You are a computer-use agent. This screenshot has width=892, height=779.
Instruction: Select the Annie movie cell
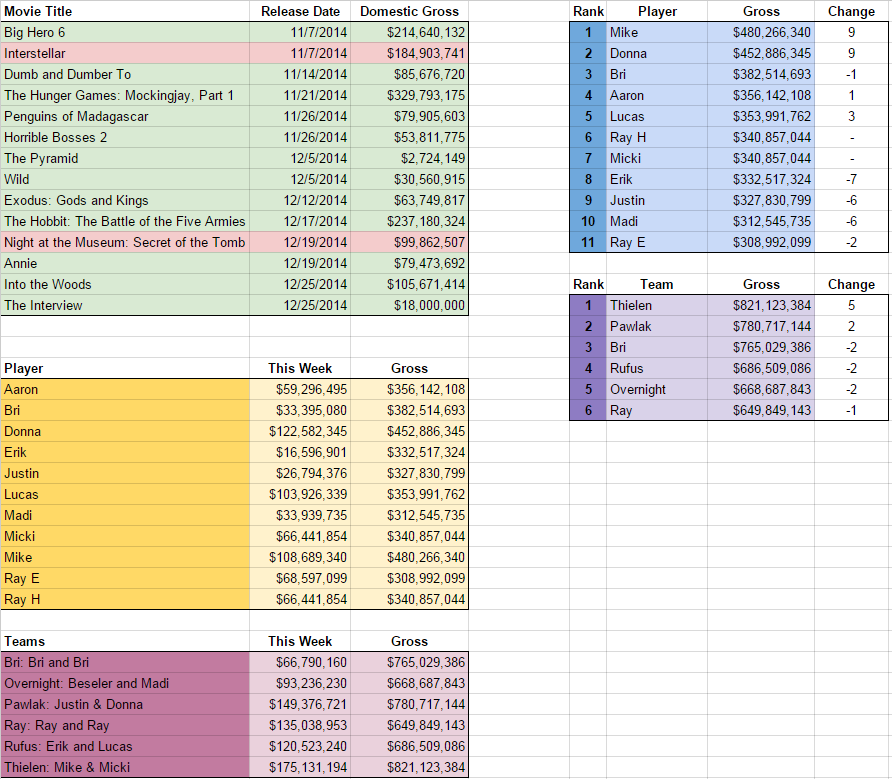125,263
